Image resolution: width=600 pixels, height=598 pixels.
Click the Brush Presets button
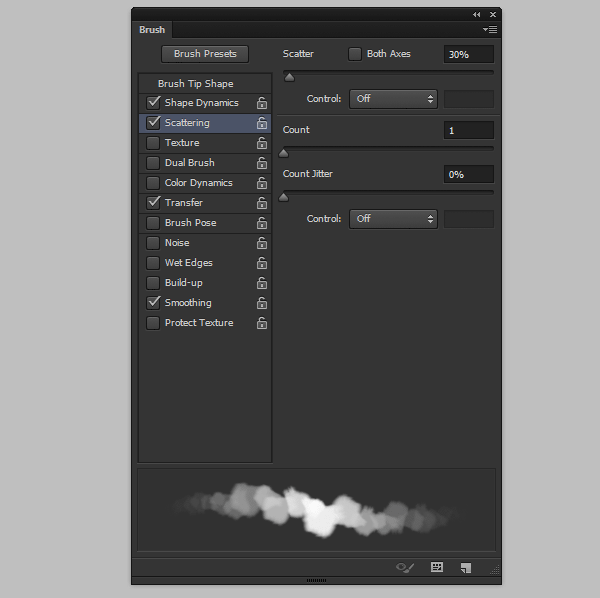click(x=205, y=54)
